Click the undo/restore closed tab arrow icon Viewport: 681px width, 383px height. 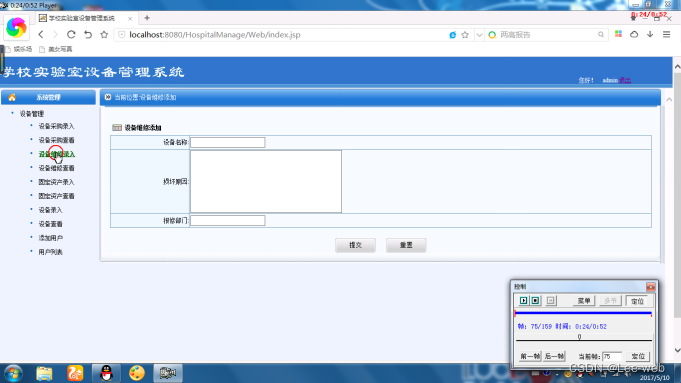click(x=88, y=34)
